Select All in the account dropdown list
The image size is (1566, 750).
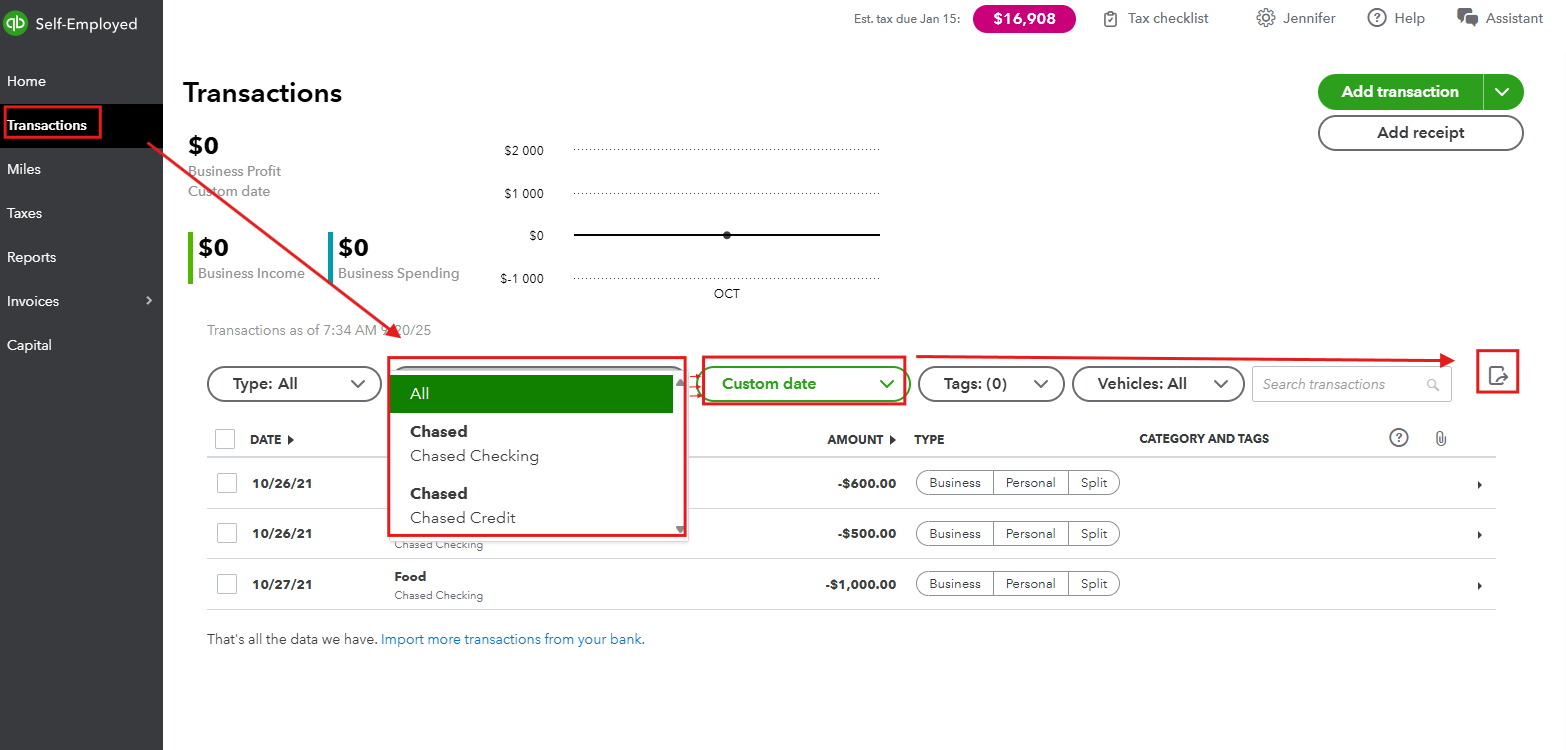531,394
